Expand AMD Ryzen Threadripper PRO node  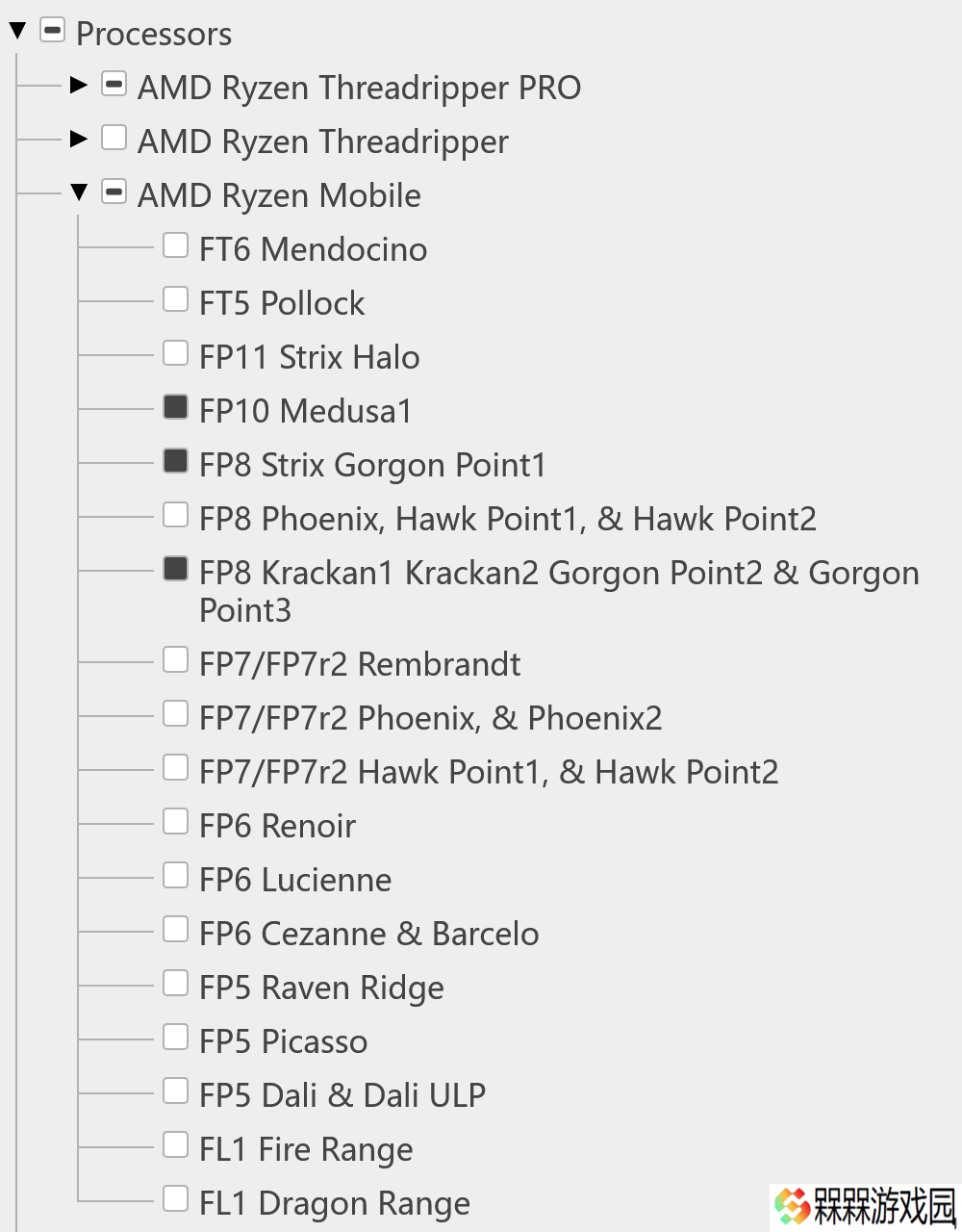[x=79, y=86]
